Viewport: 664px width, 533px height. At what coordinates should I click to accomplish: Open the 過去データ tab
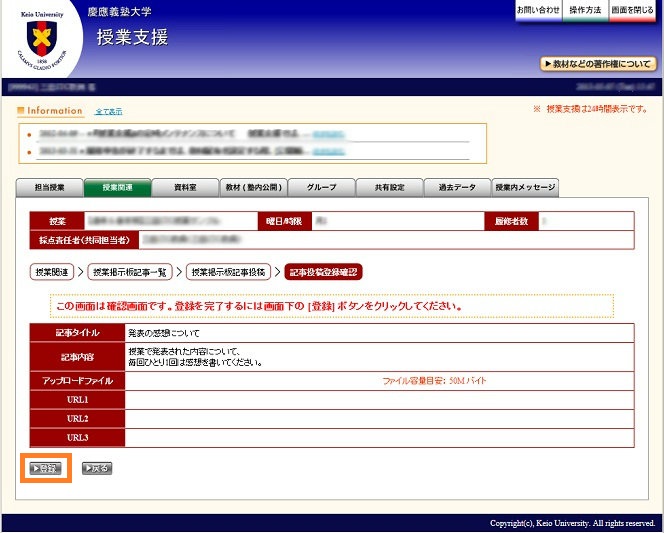click(457, 188)
